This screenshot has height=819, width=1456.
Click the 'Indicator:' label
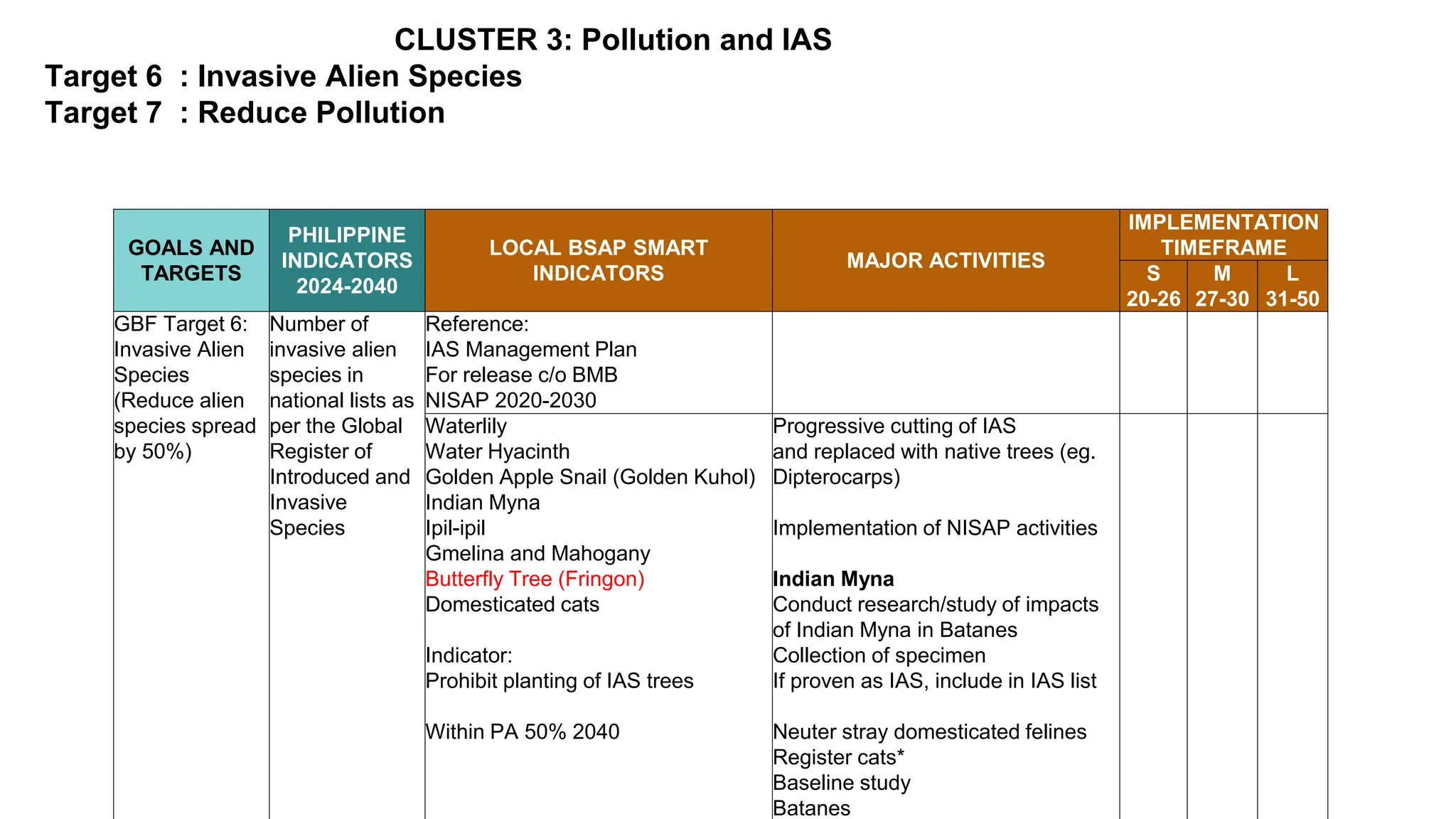469,655
